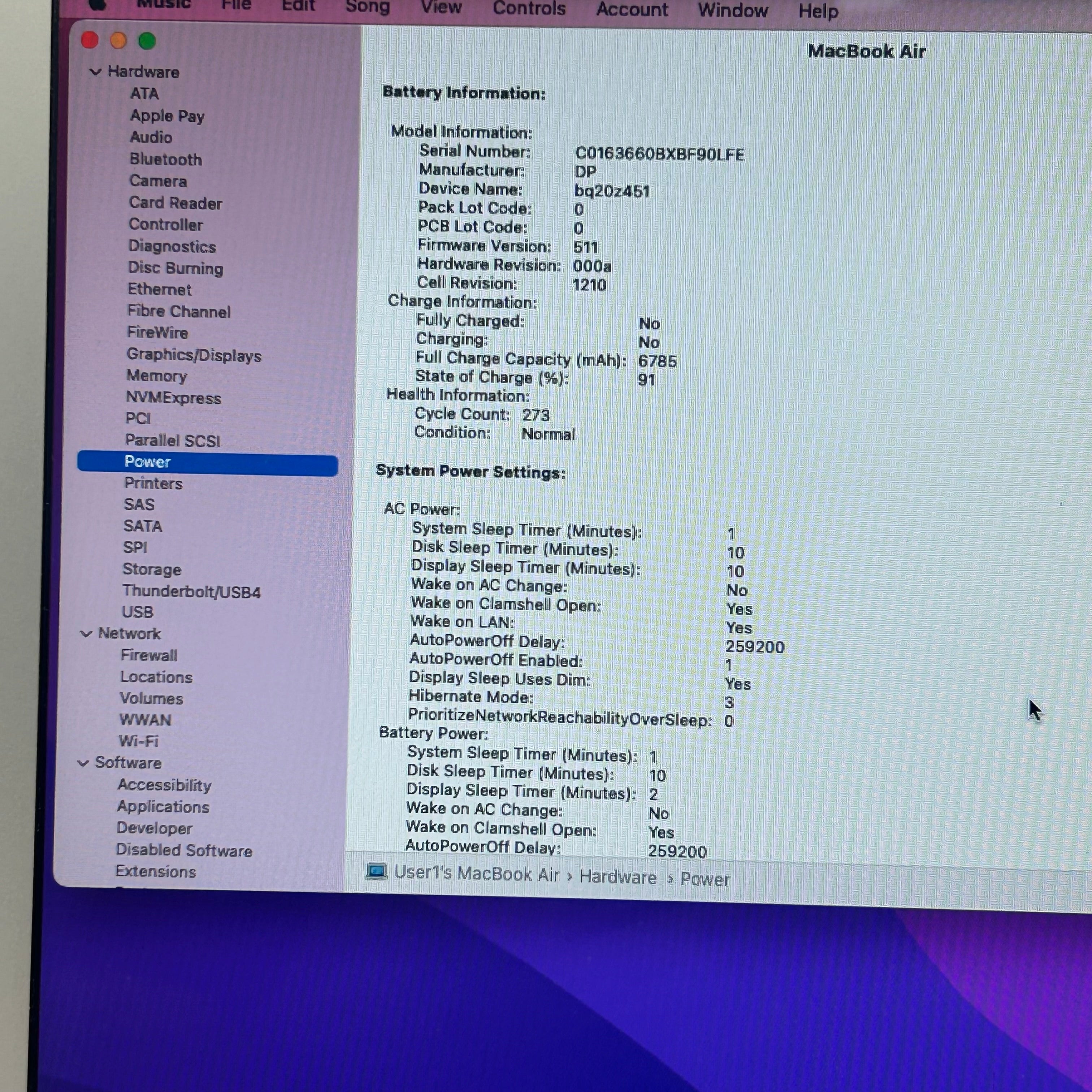Select PCI in the sidebar
Viewport: 1092px width, 1092px height.
click(138, 419)
